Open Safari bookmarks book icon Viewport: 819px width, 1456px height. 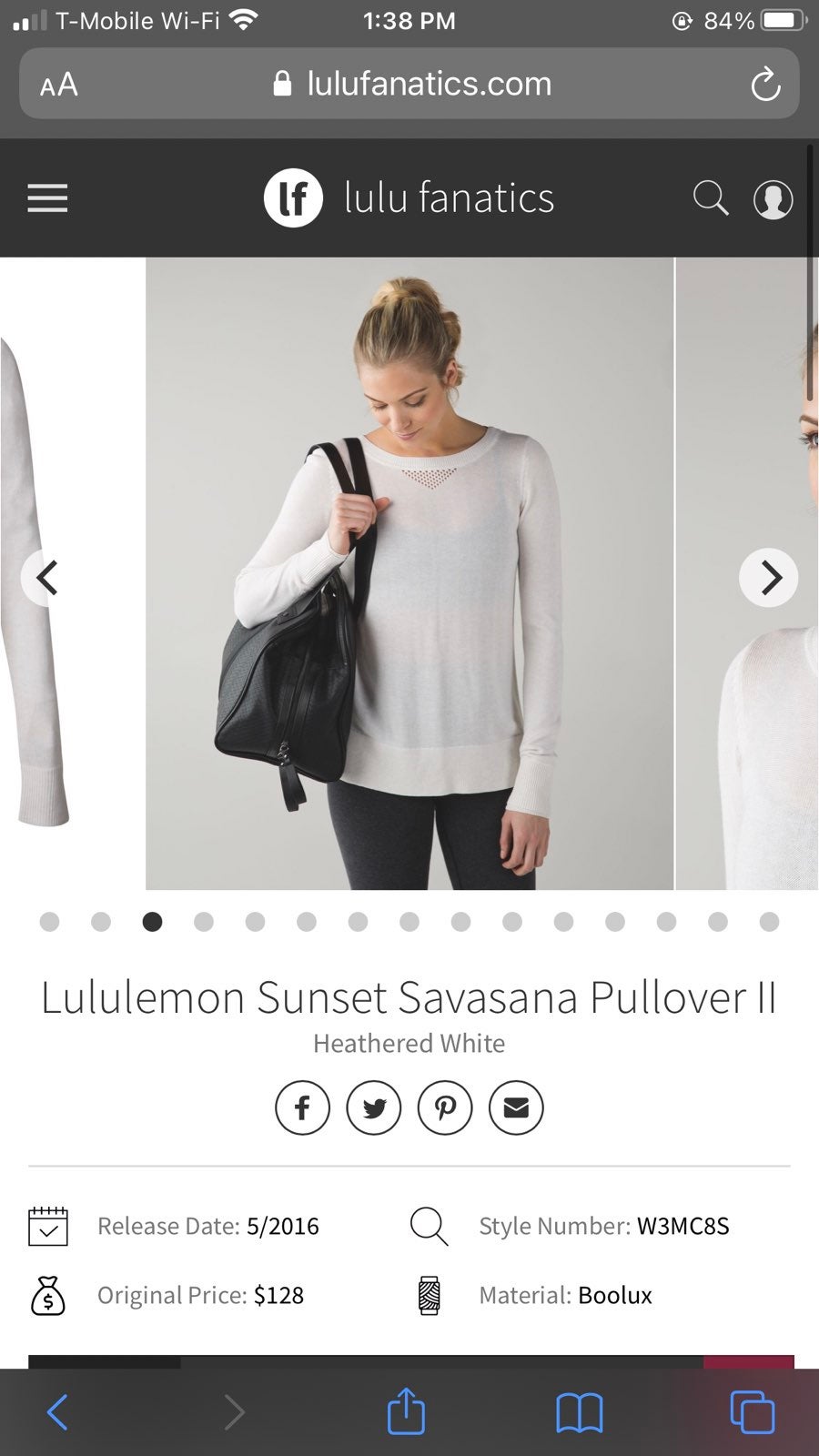[580, 1413]
